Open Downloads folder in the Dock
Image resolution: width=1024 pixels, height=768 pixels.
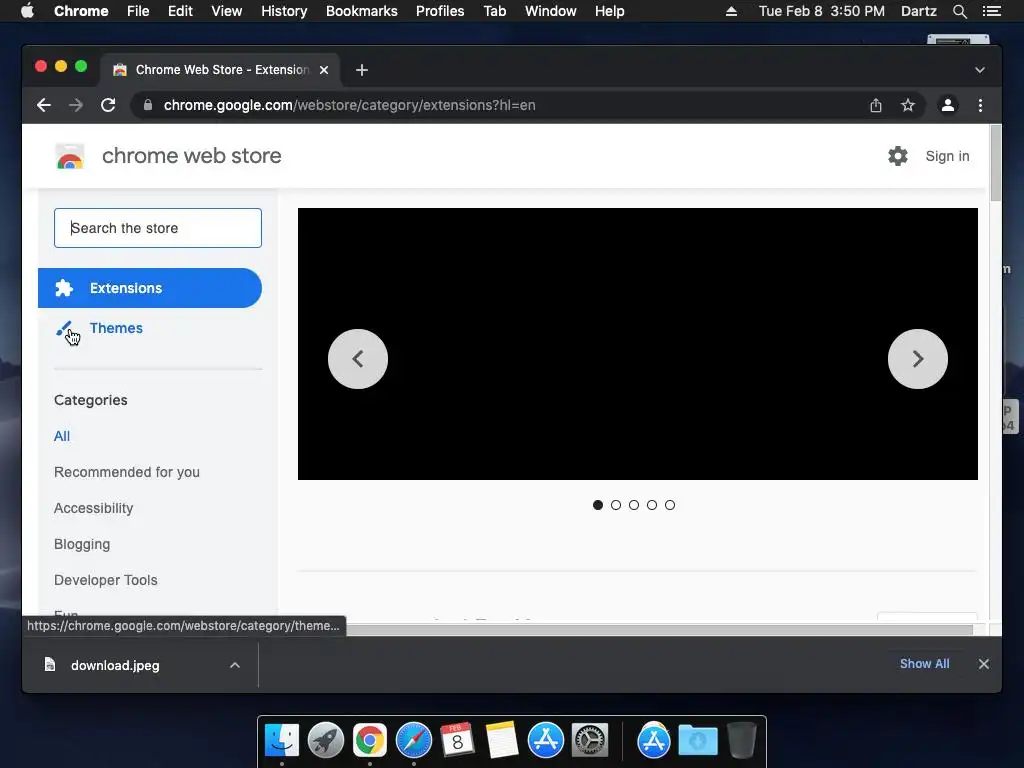[x=697, y=741]
